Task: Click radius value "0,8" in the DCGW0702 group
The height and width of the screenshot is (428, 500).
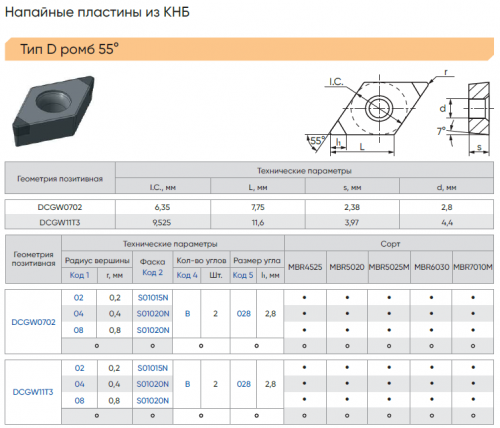Action: tap(115, 330)
